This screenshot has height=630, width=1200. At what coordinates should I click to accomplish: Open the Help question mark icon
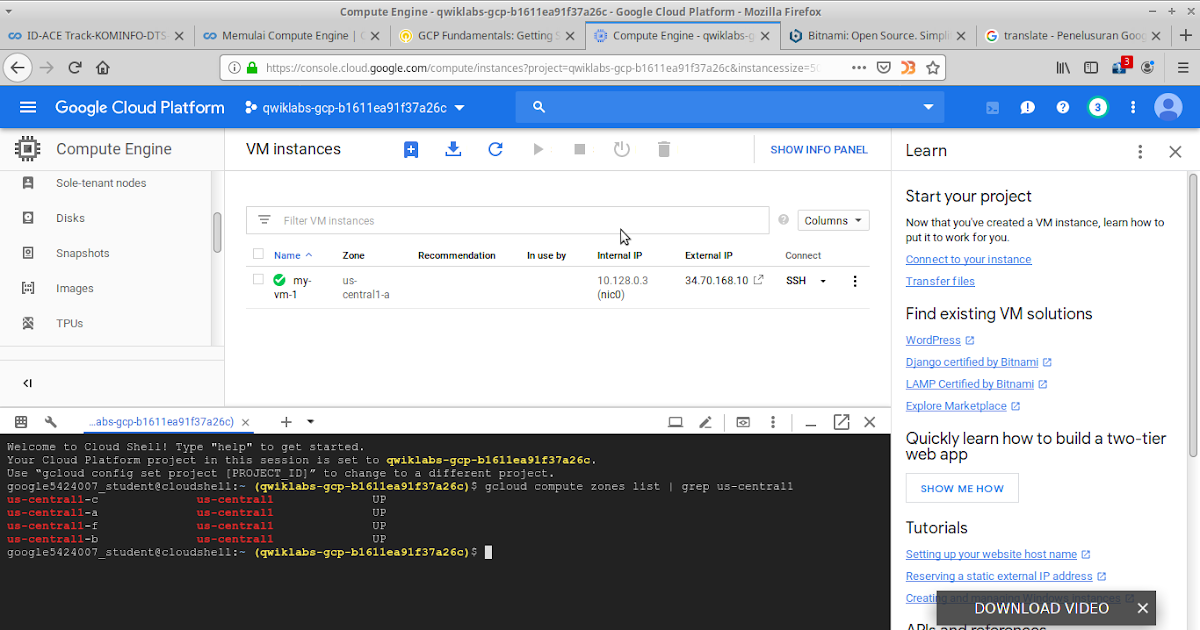pyautogui.click(x=1062, y=107)
